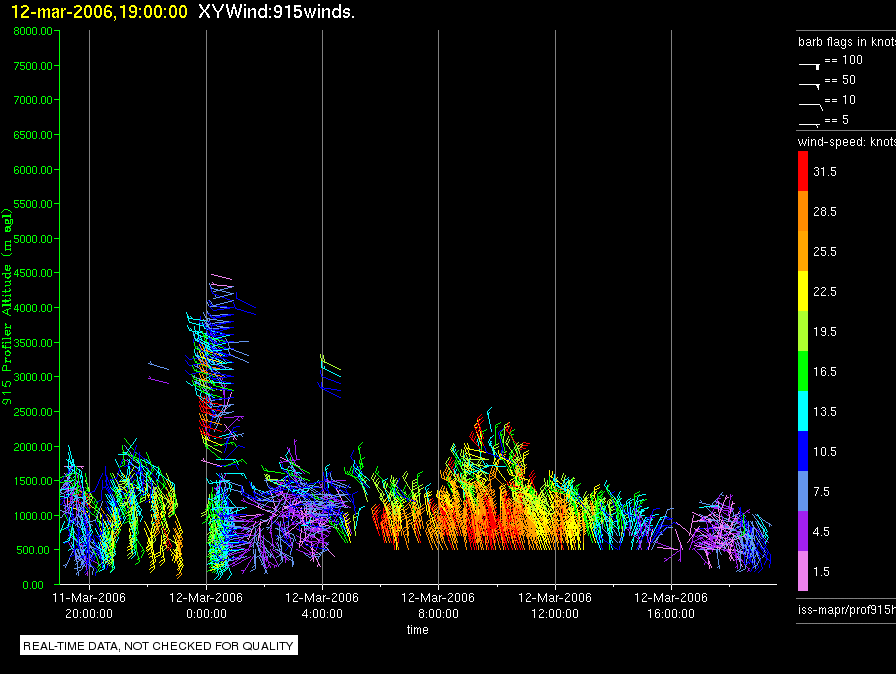Click the 5-knot barb flag symbol
This screenshot has height=674, width=896.
[809, 124]
